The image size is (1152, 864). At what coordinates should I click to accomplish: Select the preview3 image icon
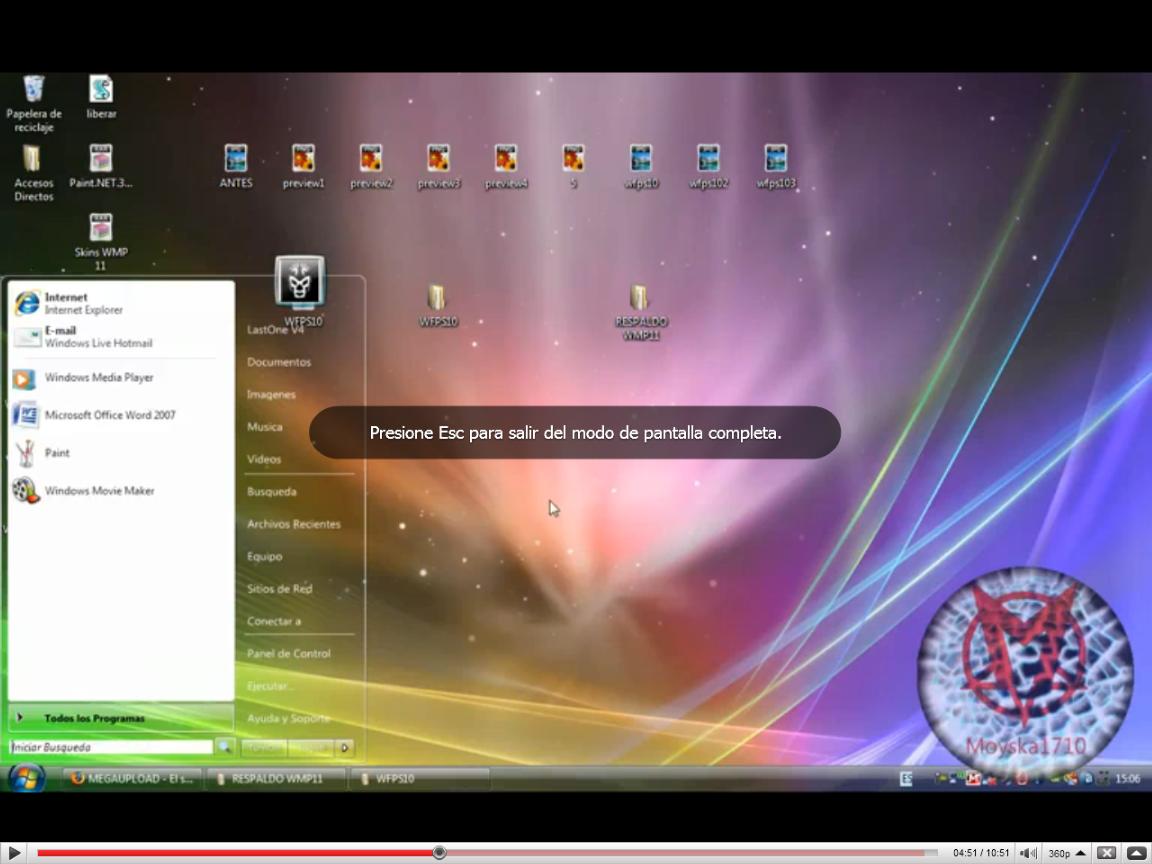point(439,166)
